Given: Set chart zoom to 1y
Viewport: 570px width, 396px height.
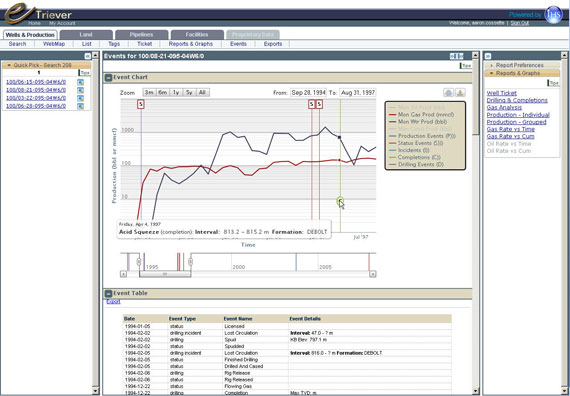Looking at the screenshot, I should (x=176, y=92).
